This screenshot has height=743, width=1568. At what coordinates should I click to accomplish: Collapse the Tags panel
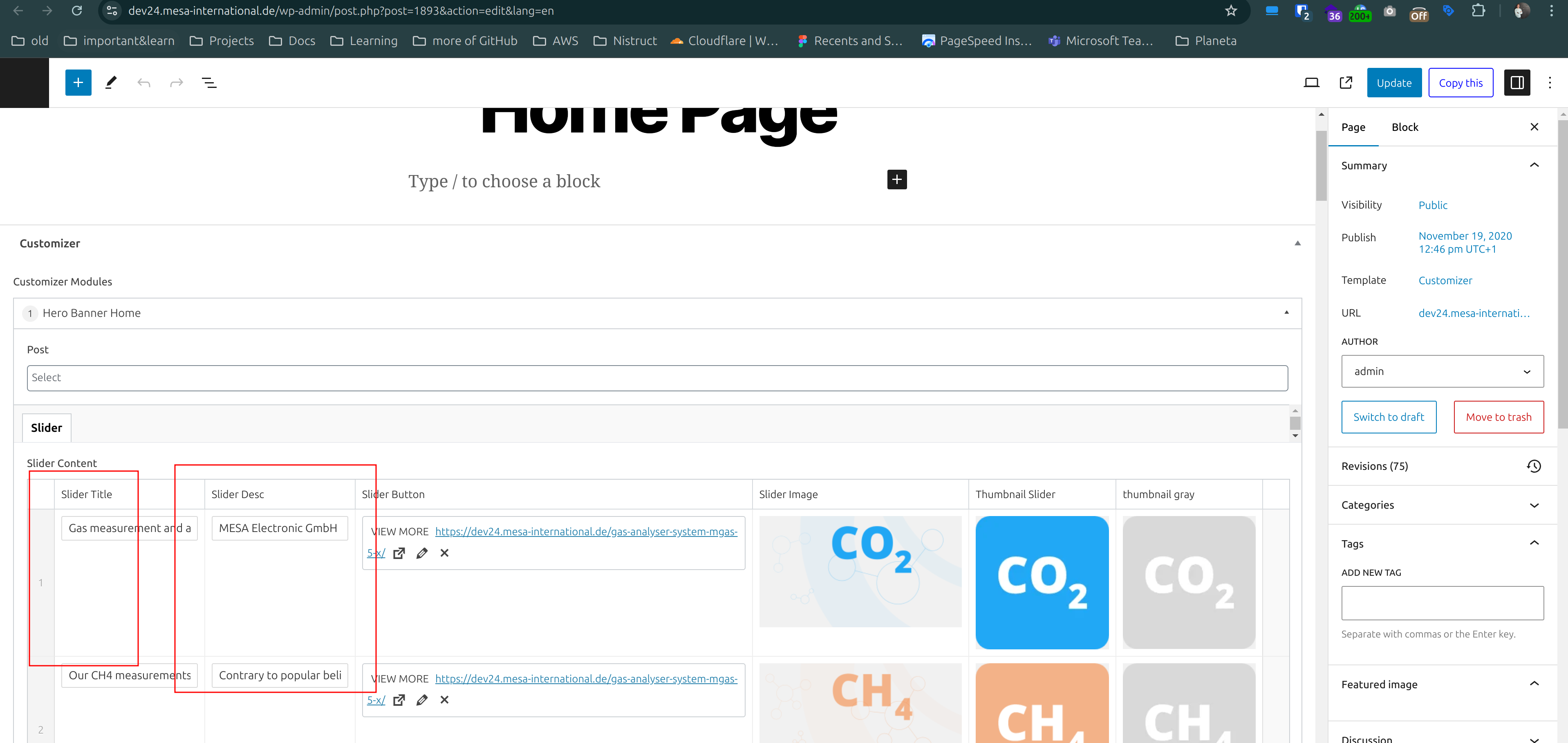click(1534, 543)
